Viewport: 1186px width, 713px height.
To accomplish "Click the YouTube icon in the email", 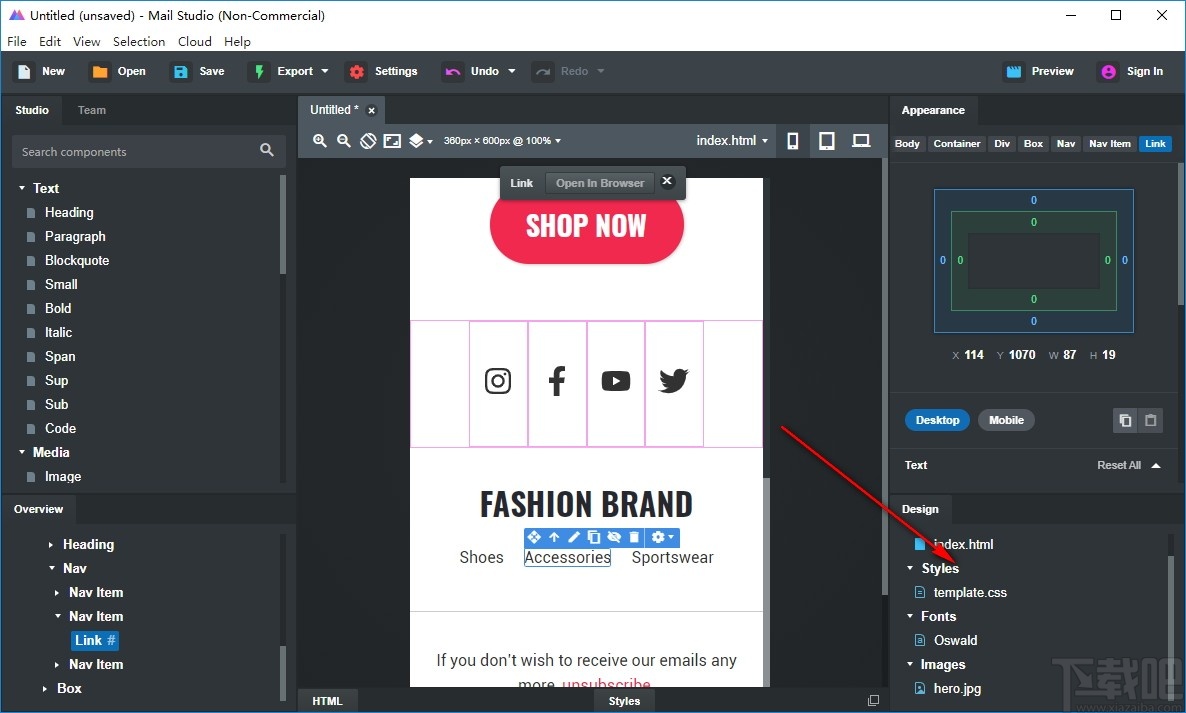I will [616, 381].
